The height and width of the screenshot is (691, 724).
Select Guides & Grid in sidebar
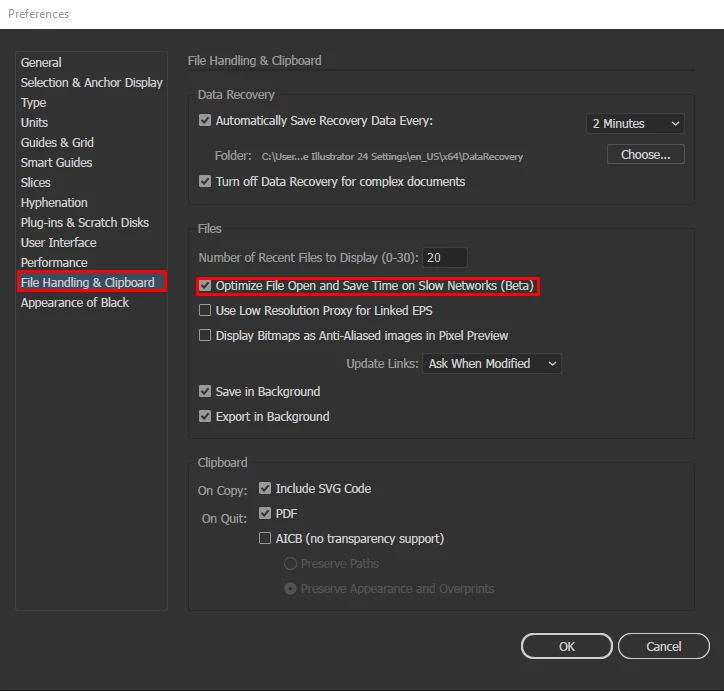[57, 142]
